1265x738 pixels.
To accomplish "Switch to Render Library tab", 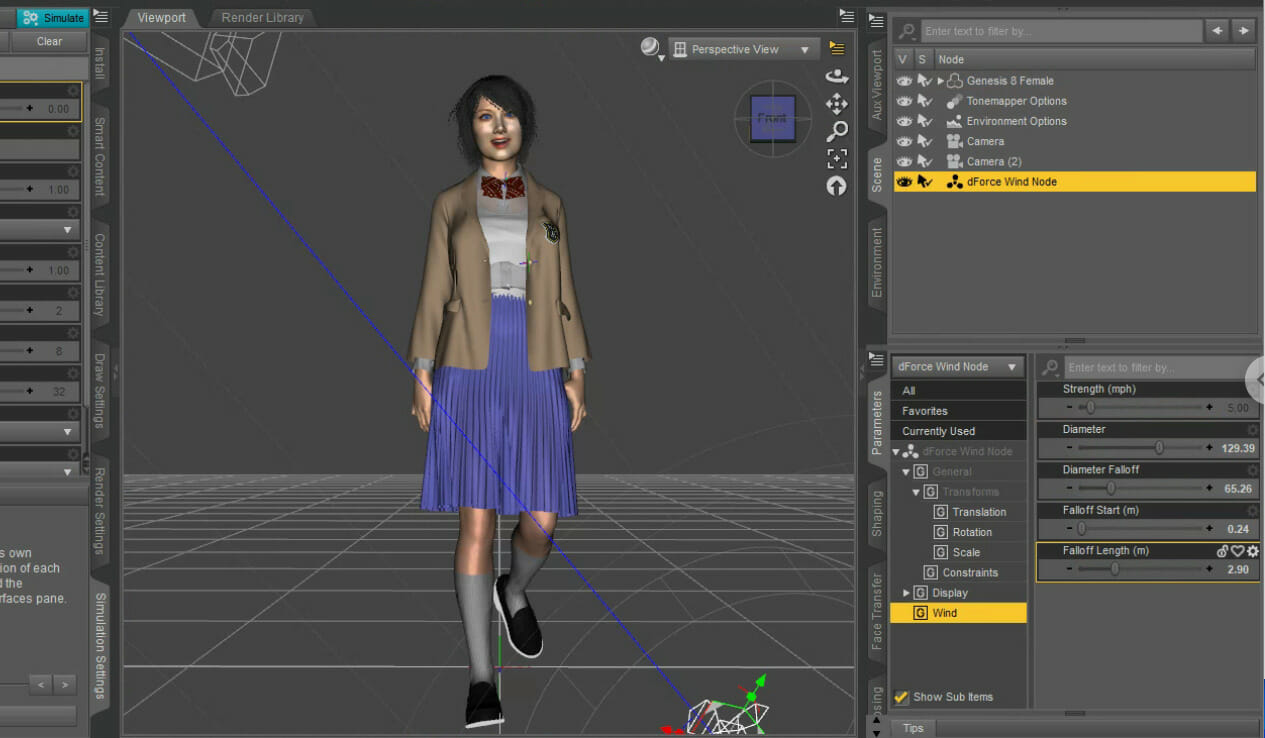I will click(x=262, y=18).
